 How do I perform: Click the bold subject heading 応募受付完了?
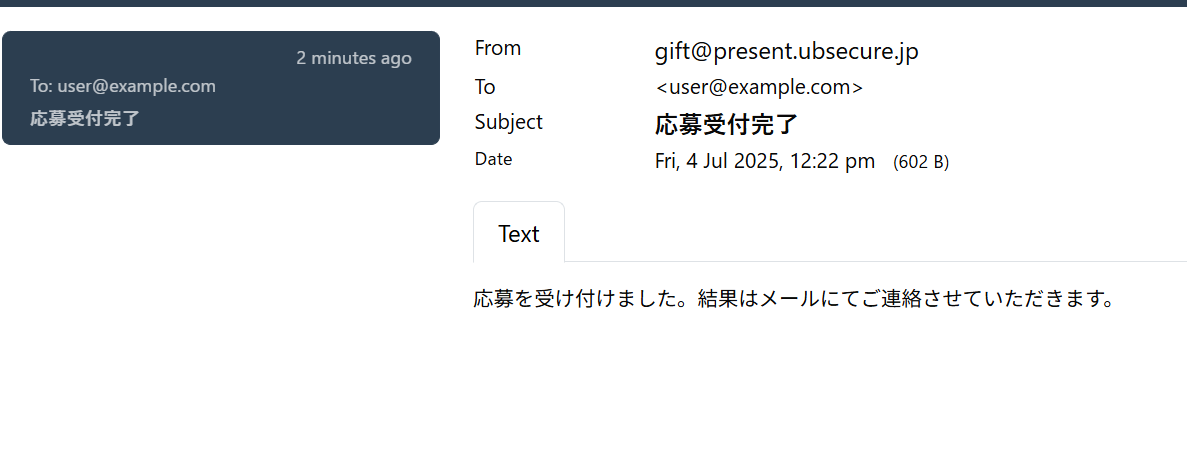(x=726, y=125)
